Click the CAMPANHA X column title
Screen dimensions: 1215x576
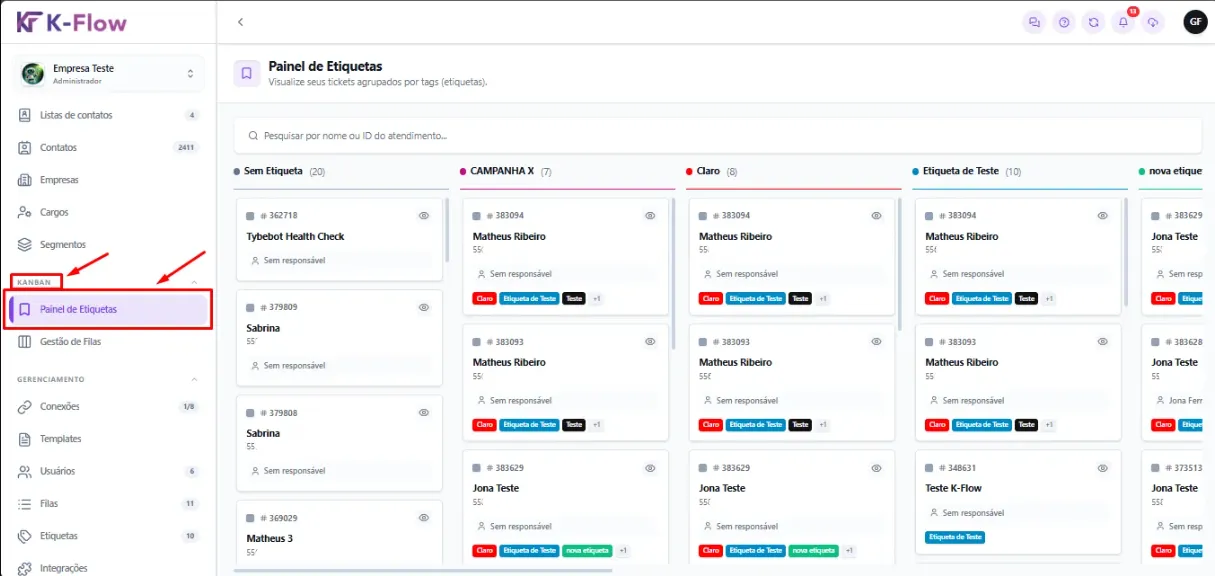(502, 172)
